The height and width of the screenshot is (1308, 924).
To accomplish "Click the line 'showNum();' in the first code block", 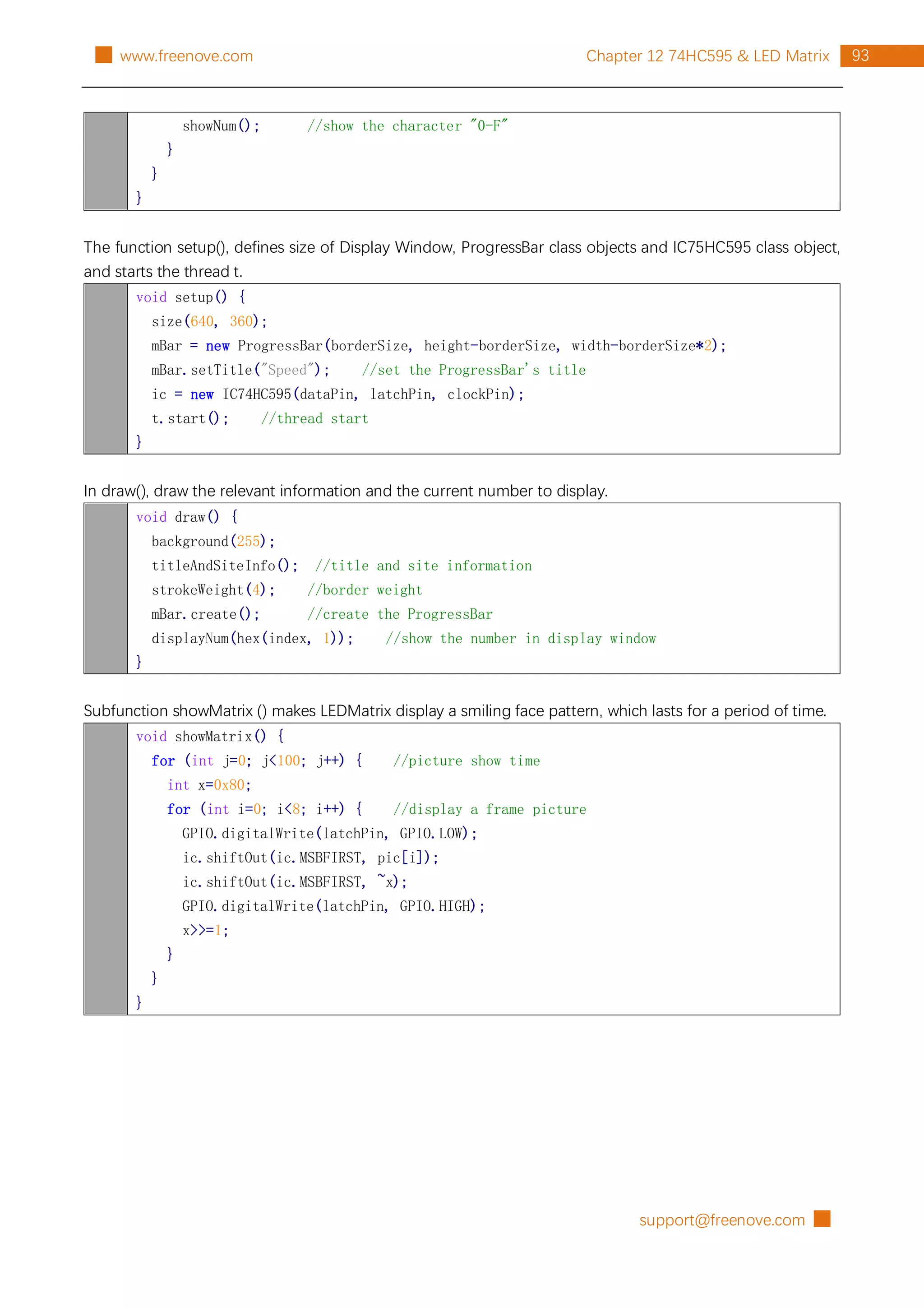I will coord(221,126).
